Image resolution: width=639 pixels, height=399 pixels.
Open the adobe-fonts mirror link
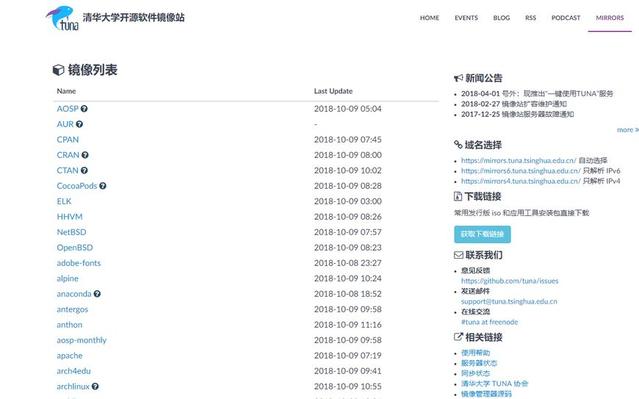[x=79, y=263]
